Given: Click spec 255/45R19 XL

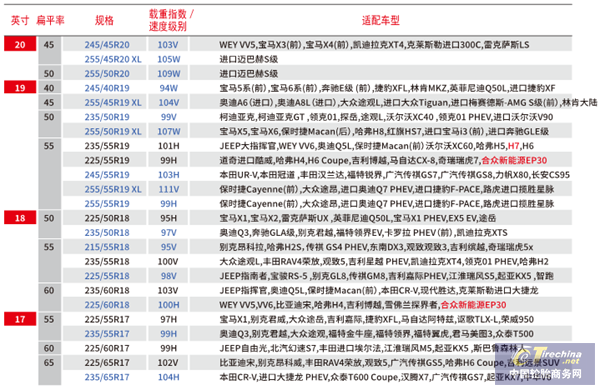Looking at the screenshot, I should 113,103.
